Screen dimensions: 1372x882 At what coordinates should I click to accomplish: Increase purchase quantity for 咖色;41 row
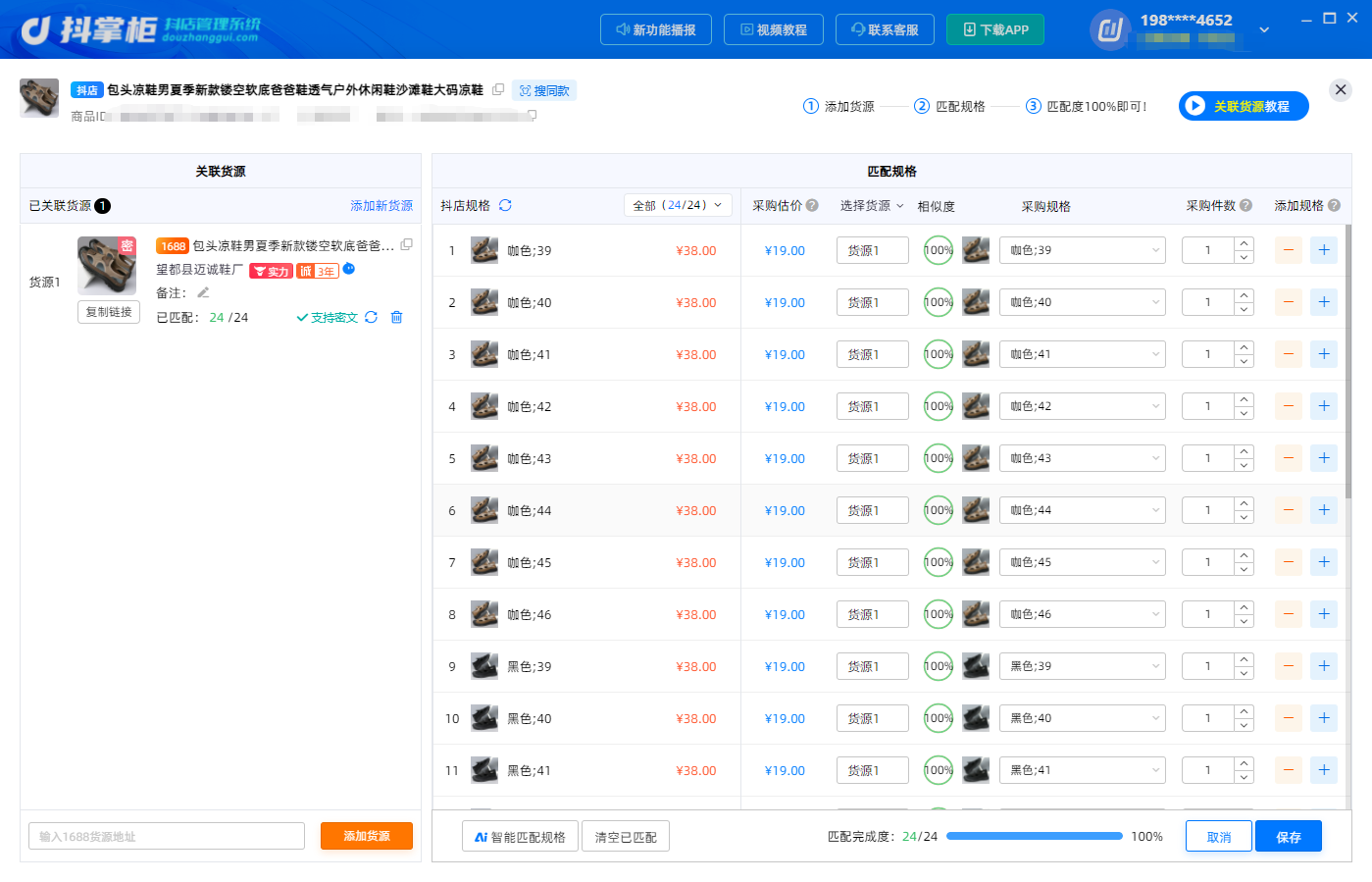(x=1244, y=347)
